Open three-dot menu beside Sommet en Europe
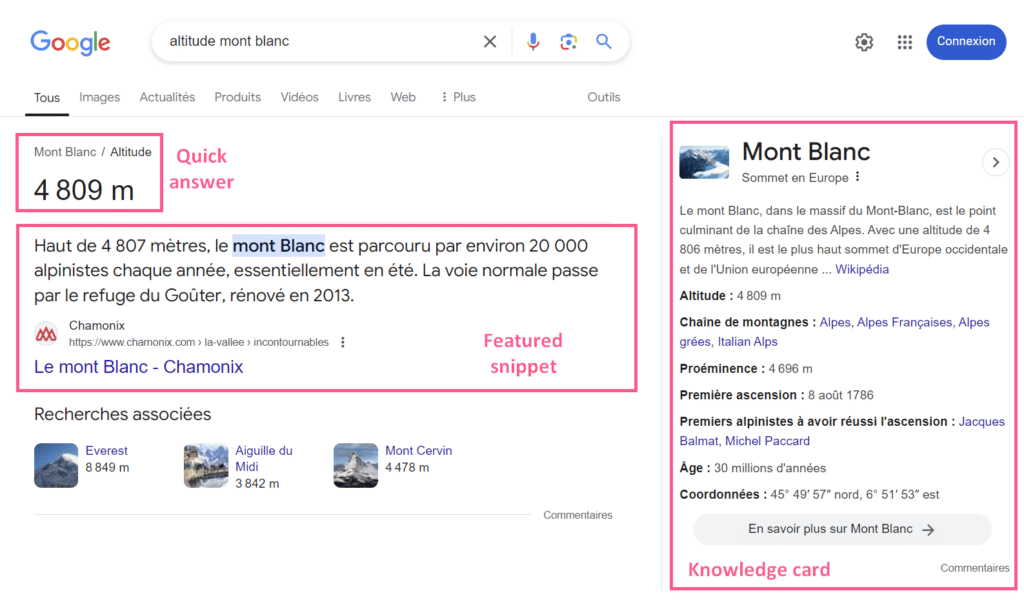 (857, 177)
